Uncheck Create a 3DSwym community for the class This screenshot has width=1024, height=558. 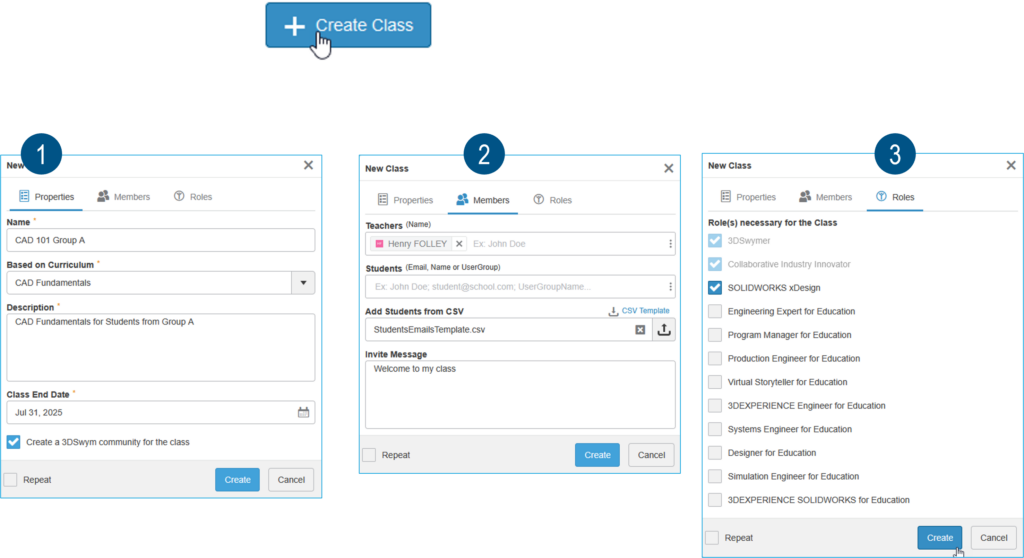point(14,441)
